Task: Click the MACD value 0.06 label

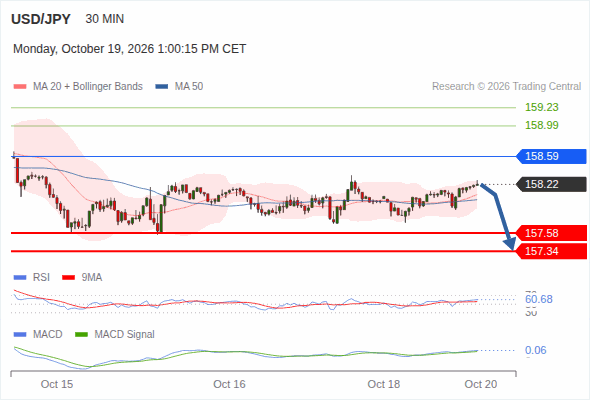Action: point(535,350)
